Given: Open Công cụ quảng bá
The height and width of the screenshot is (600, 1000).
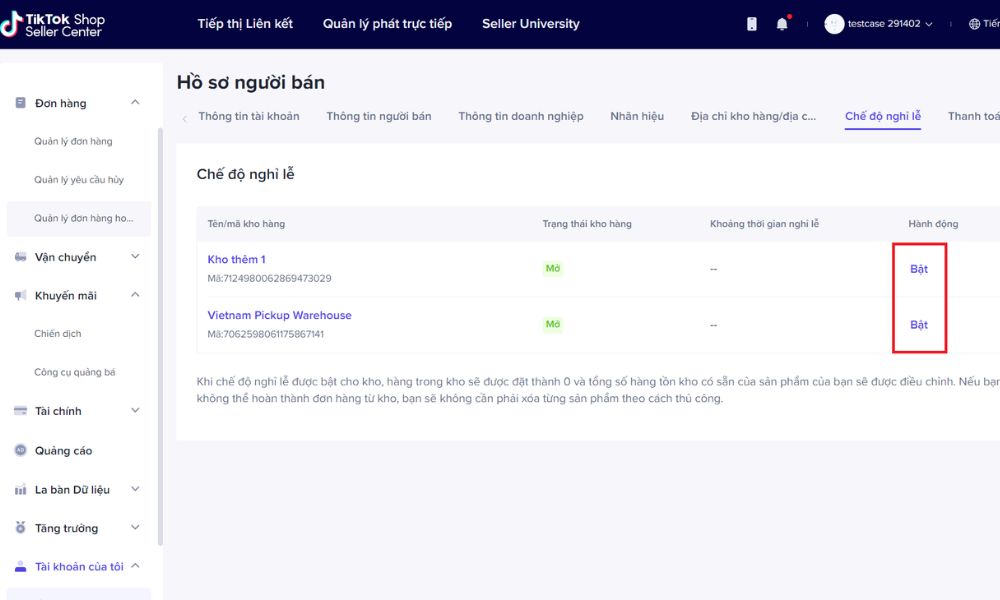Looking at the screenshot, I should click(75, 372).
